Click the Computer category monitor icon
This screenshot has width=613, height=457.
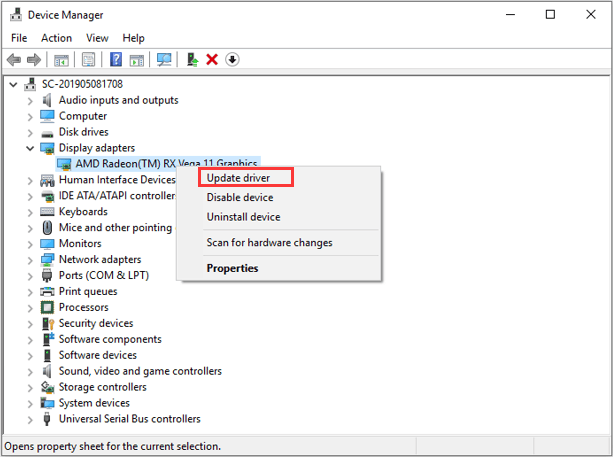47,116
